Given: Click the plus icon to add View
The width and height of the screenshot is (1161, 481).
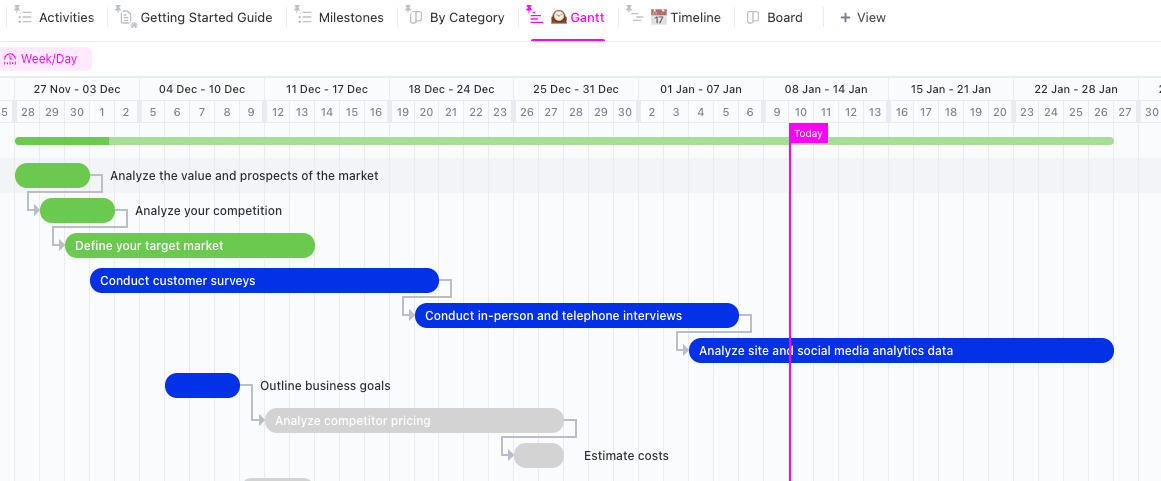Looking at the screenshot, I should pos(845,17).
